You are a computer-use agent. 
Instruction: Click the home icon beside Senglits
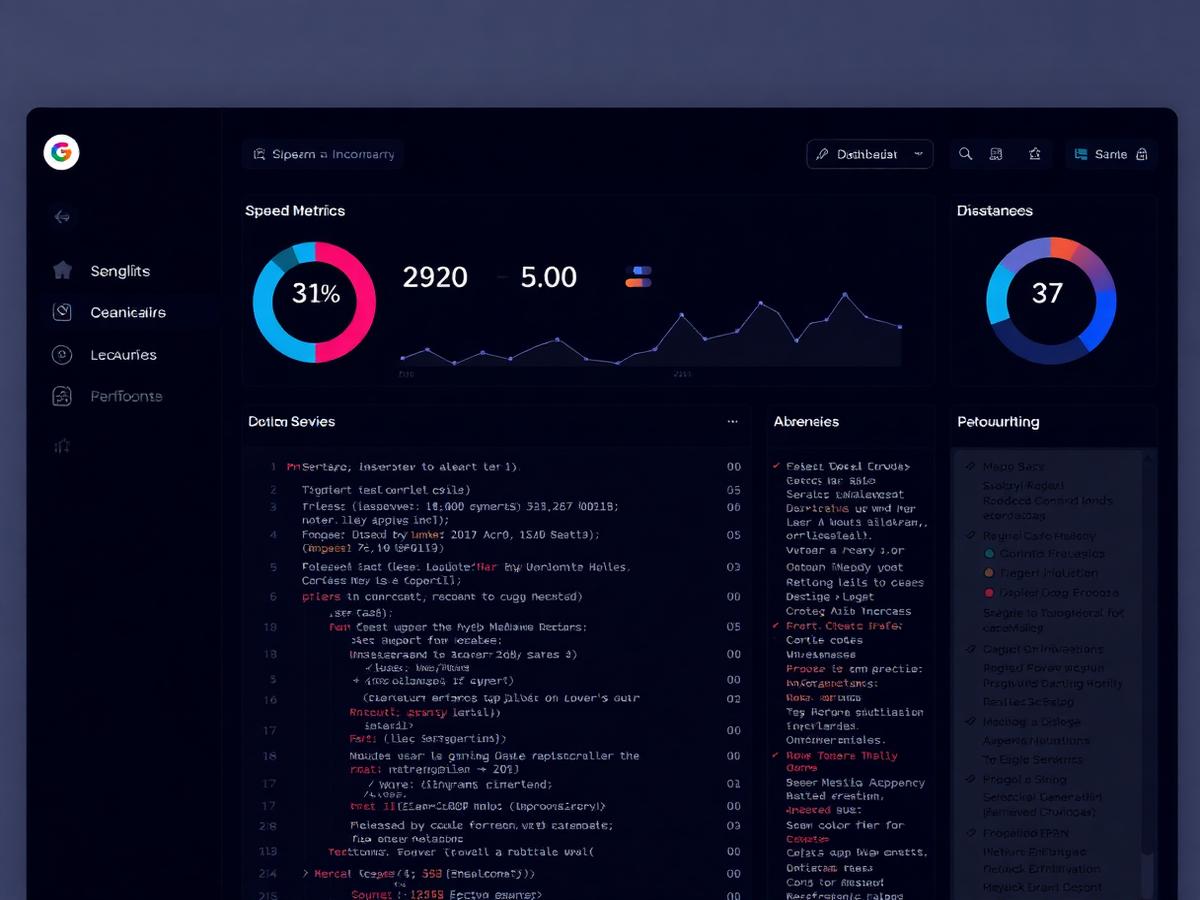(62, 270)
